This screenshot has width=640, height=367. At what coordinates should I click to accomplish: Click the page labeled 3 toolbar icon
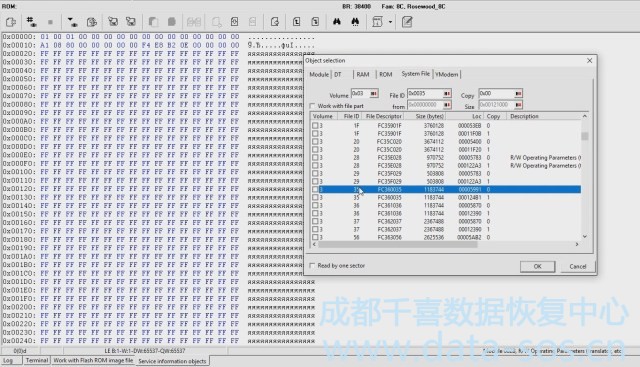tap(315, 22)
